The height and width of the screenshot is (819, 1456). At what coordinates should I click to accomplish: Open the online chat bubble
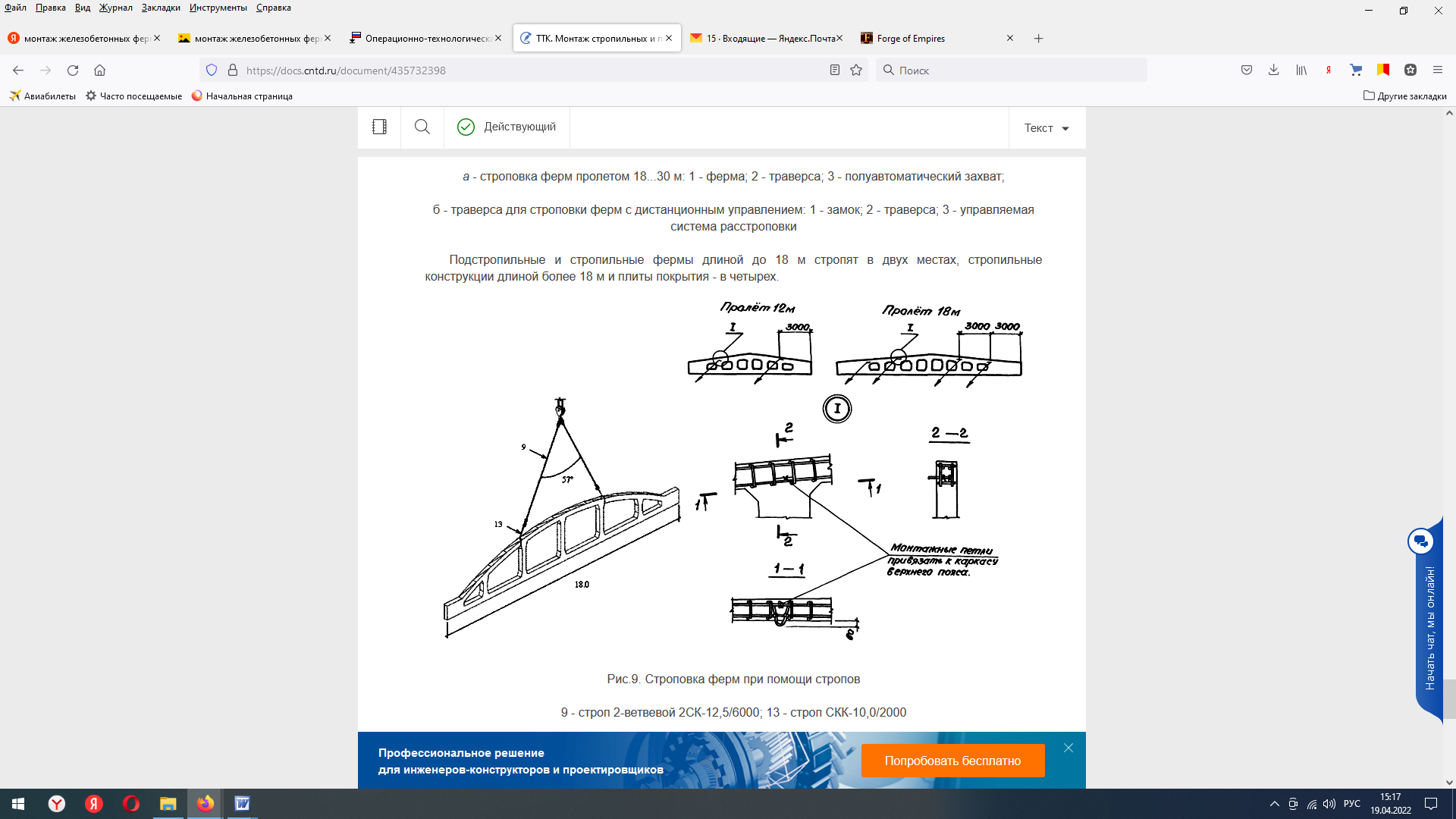pyautogui.click(x=1420, y=541)
